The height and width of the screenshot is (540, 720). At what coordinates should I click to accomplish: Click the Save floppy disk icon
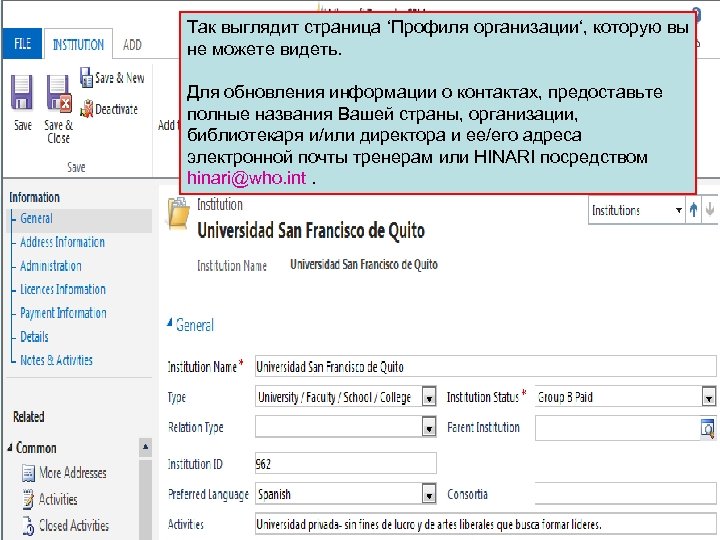22,93
